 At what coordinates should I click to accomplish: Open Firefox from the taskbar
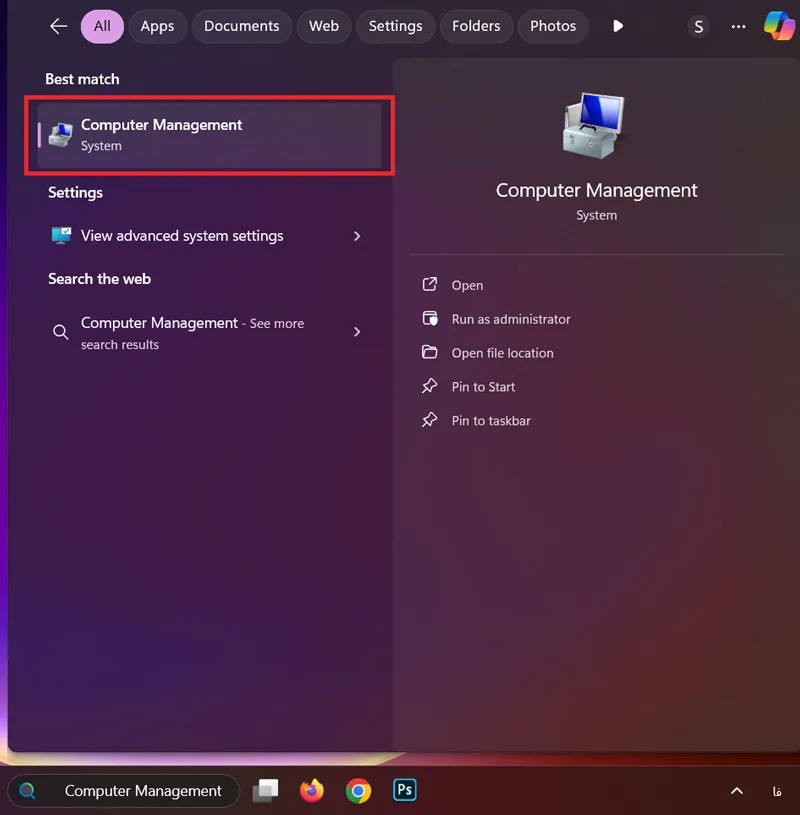(x=312, y=791)
